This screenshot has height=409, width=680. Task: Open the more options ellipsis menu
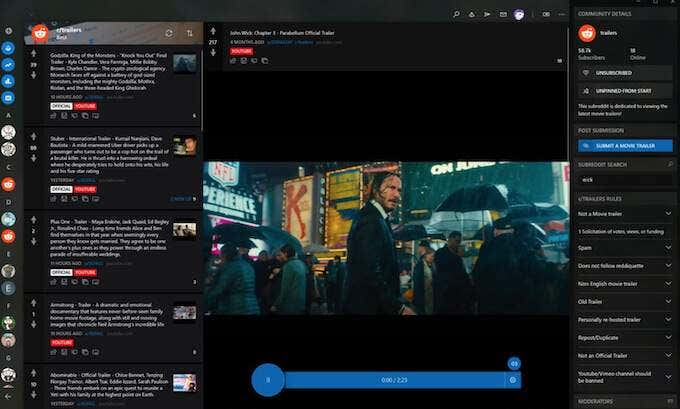tap(561, 14)
